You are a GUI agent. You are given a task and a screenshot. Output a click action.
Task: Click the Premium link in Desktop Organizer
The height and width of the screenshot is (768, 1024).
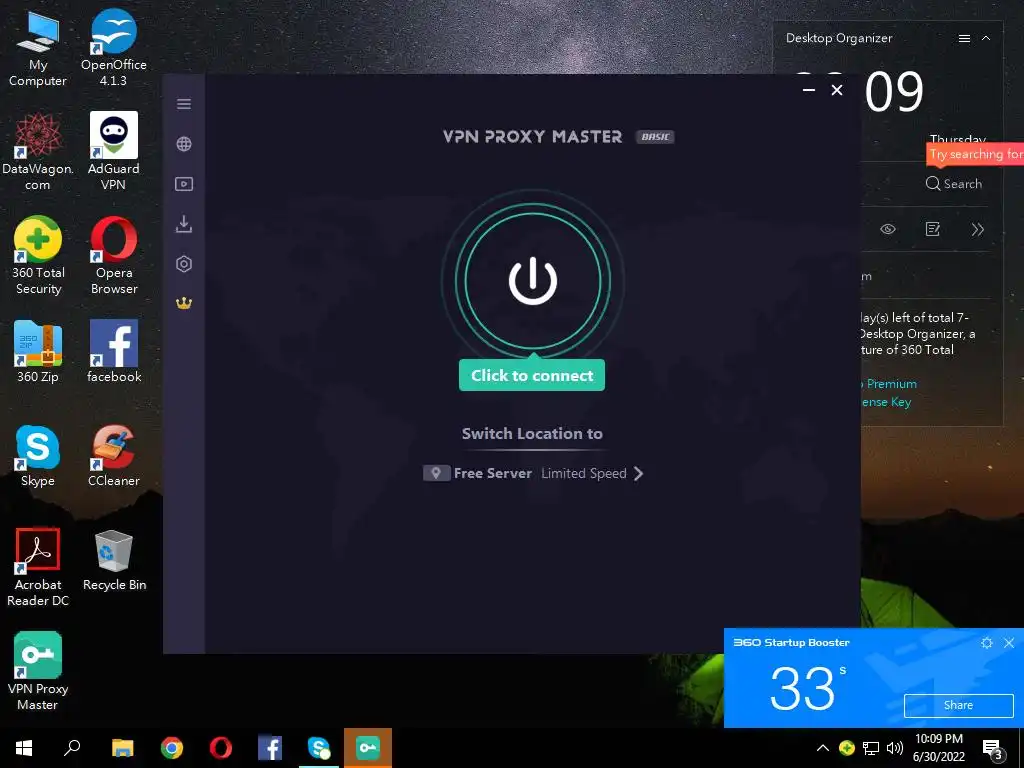pos(891,384)
